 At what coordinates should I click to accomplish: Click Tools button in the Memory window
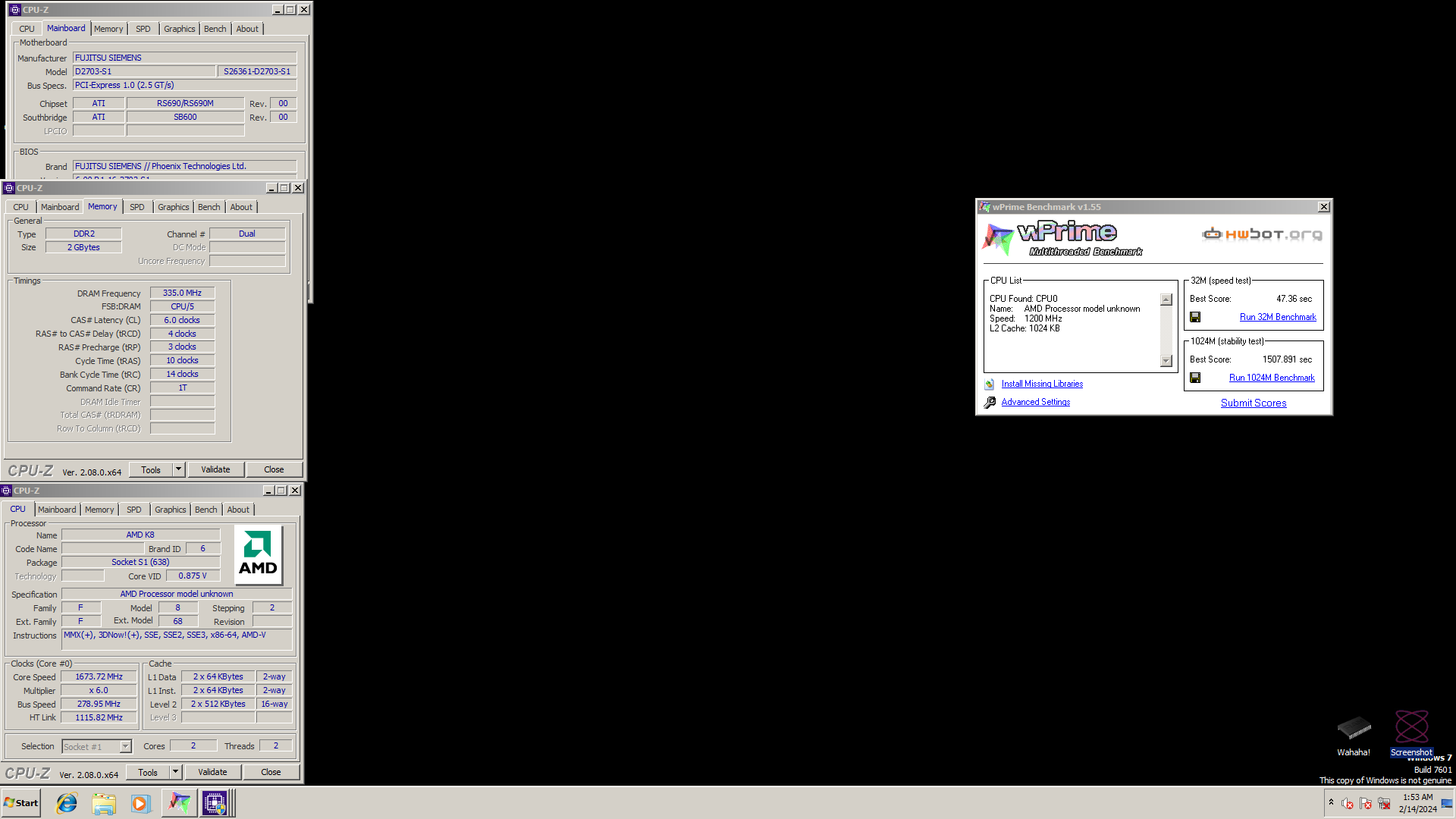coord(151,469)
